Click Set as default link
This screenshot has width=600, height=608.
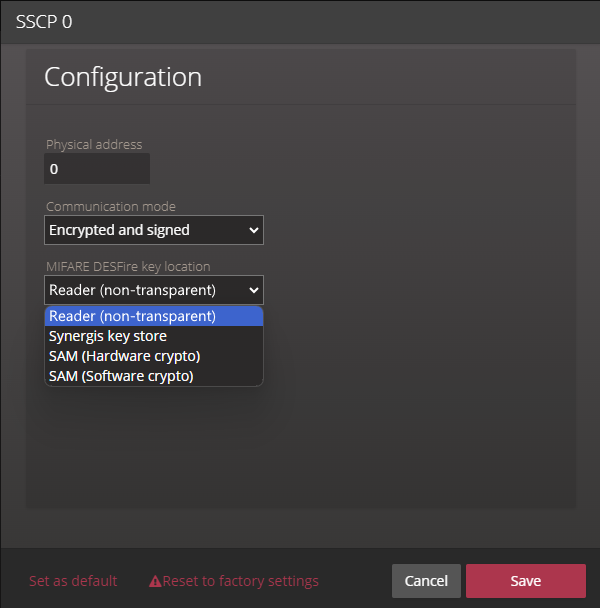click(x=73, y=581)
